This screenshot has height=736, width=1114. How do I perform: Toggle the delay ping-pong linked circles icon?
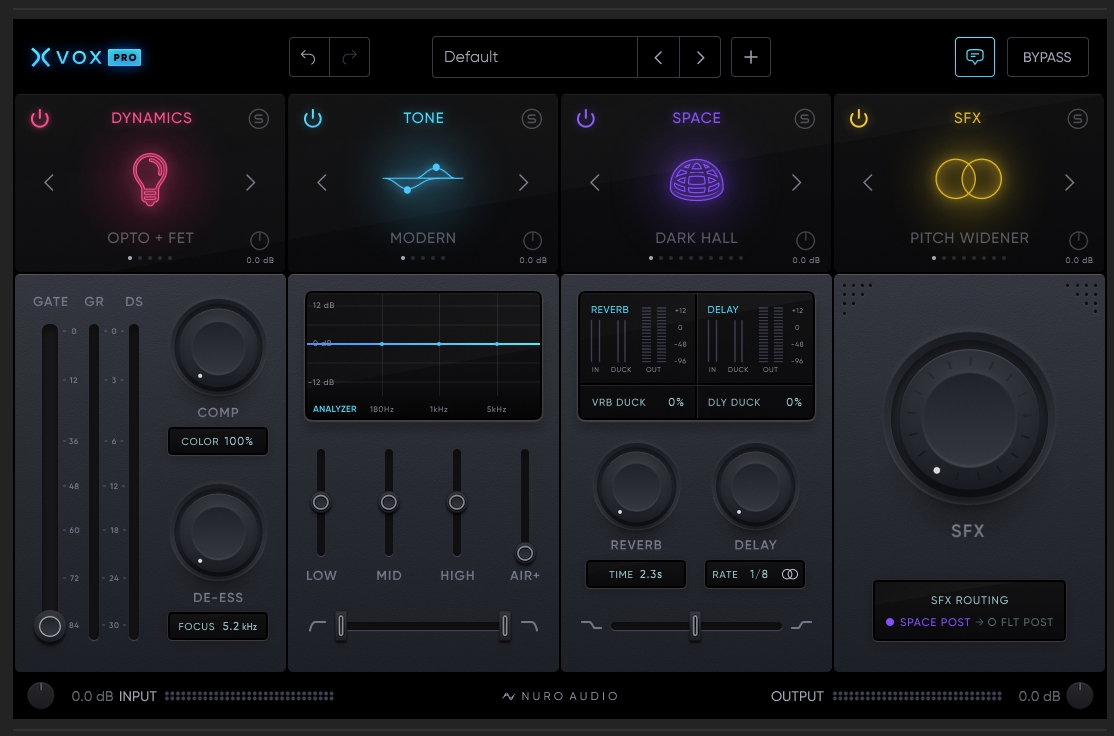point(789,575)
